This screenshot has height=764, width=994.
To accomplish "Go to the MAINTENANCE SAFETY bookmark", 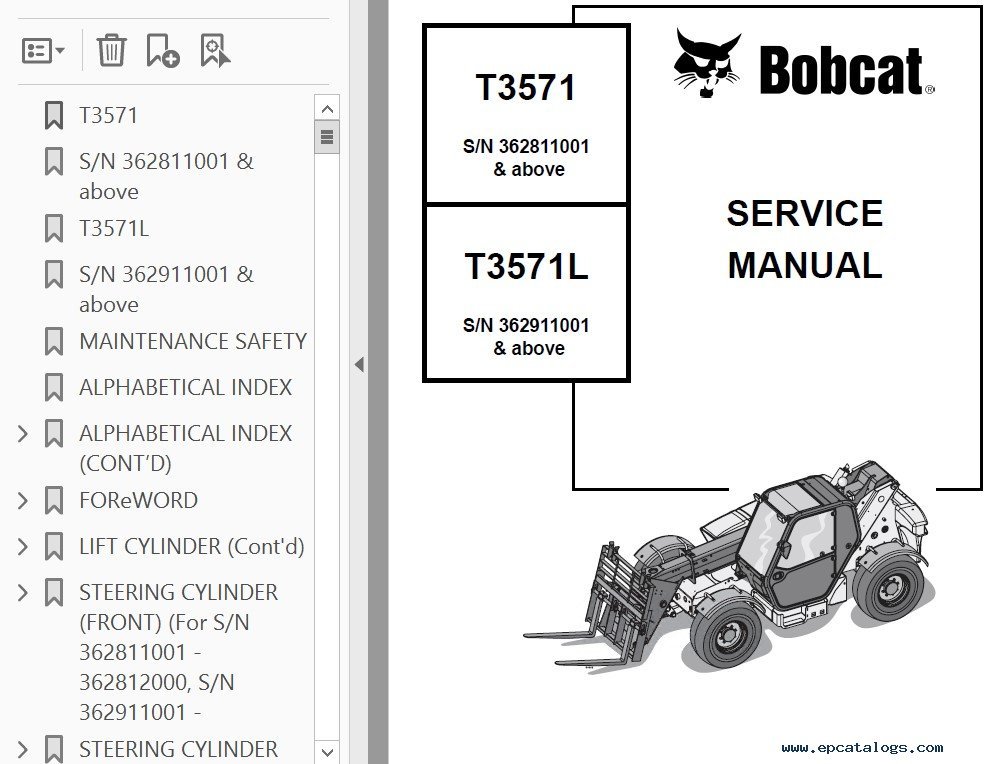I will tap(192, 341).
